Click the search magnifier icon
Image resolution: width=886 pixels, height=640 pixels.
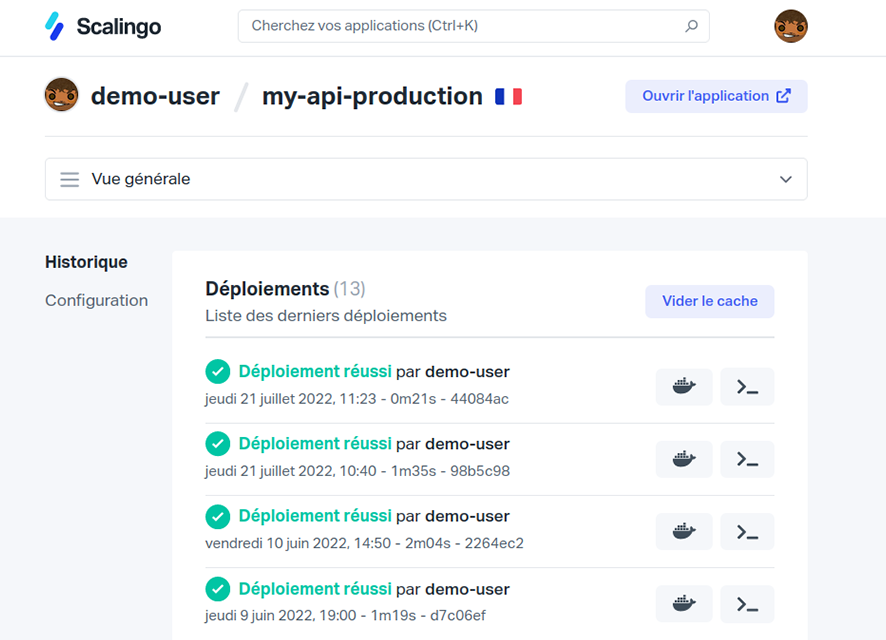(x=691, y=26)
